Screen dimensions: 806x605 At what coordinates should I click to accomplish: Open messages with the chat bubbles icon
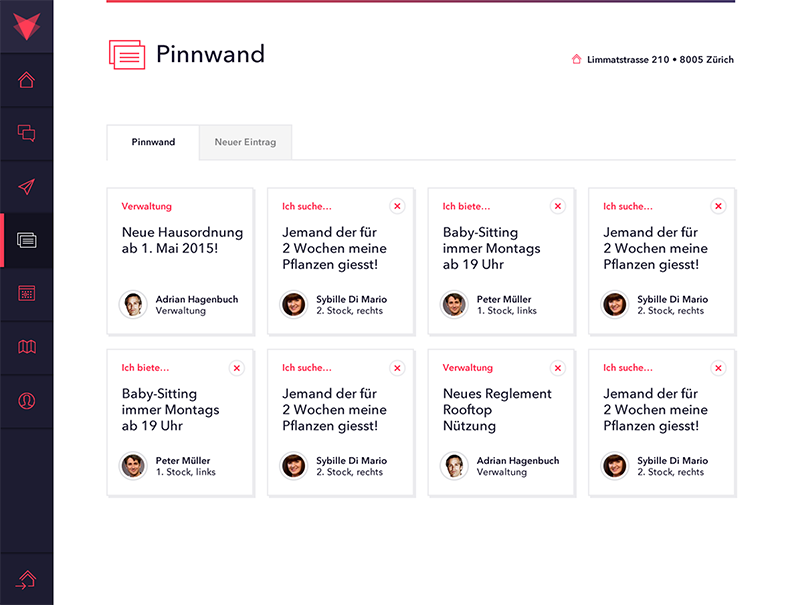click(26, 134)
